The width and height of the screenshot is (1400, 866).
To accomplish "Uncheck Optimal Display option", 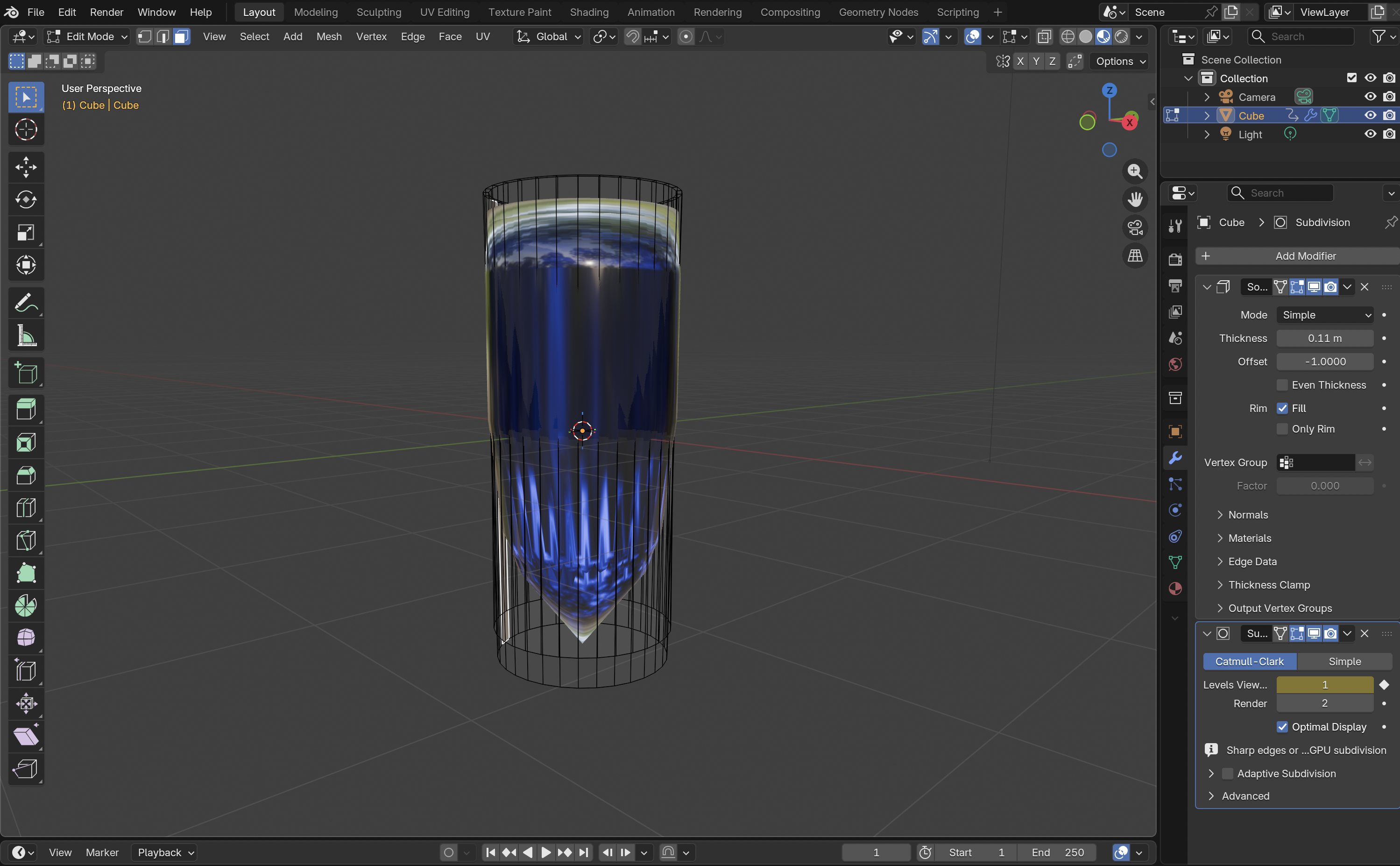I will pos(1282,727).
